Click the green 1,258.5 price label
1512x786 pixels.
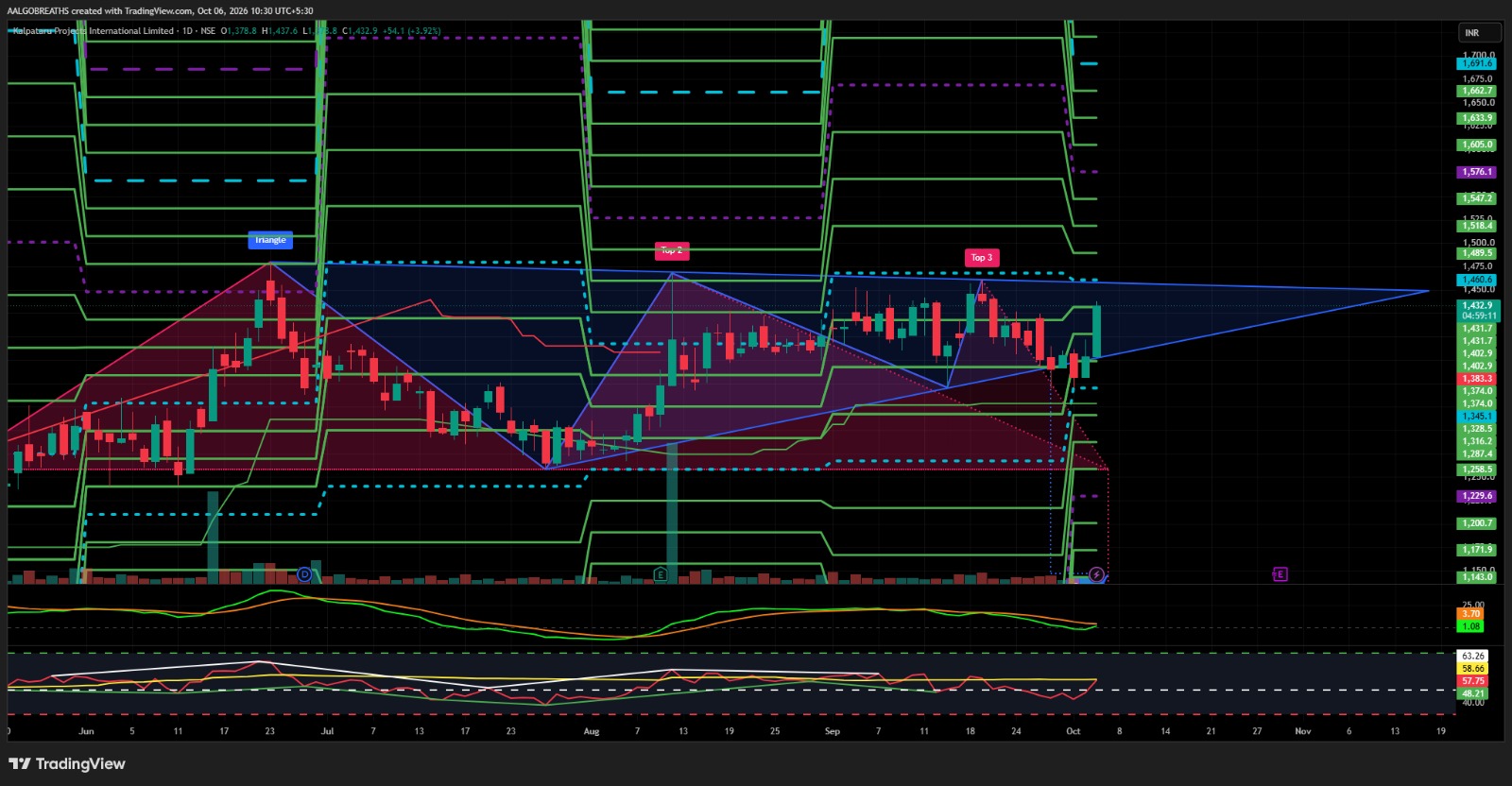point(1477,469)
